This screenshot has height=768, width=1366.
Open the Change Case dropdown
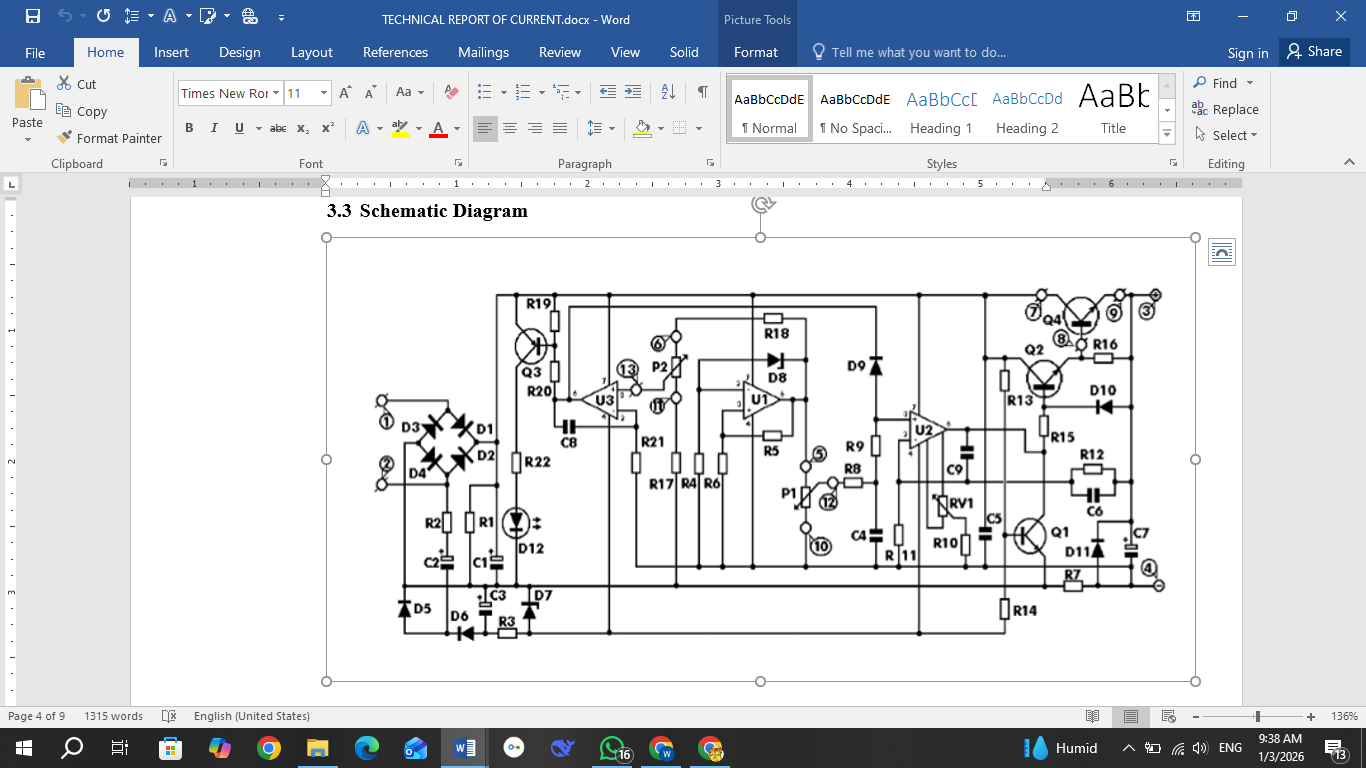coord(410,92)
